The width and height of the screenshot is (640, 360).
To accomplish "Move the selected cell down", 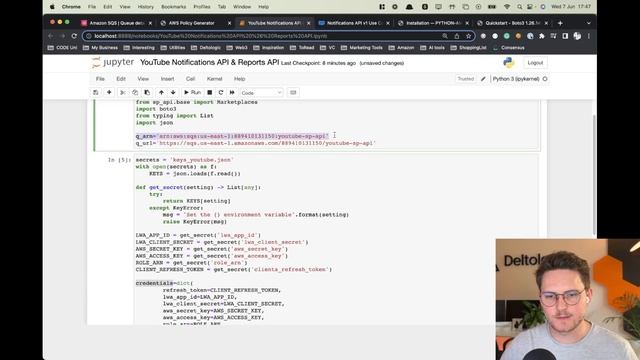I will point(173,93).
